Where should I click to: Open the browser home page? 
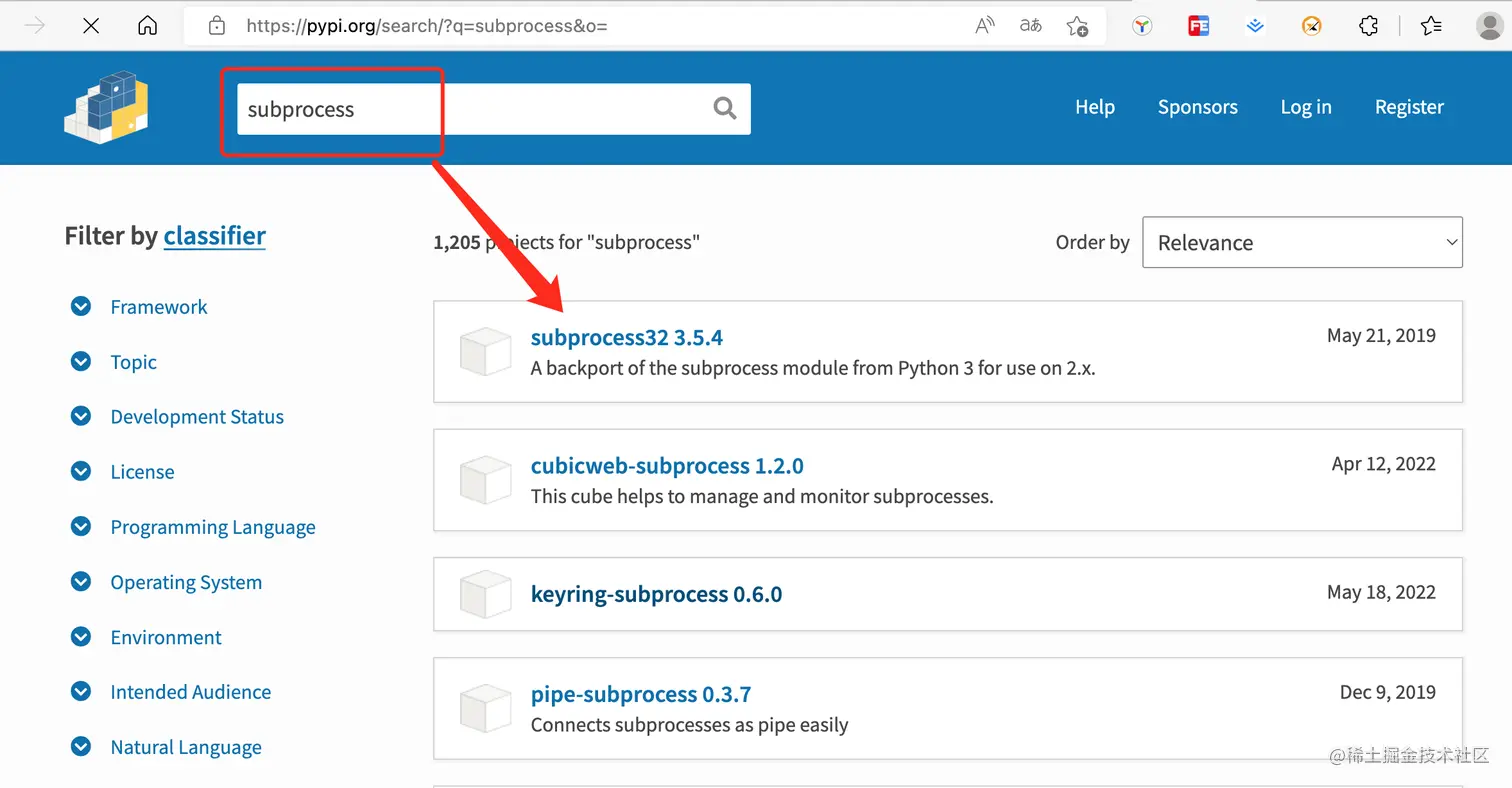click(147, 26)
